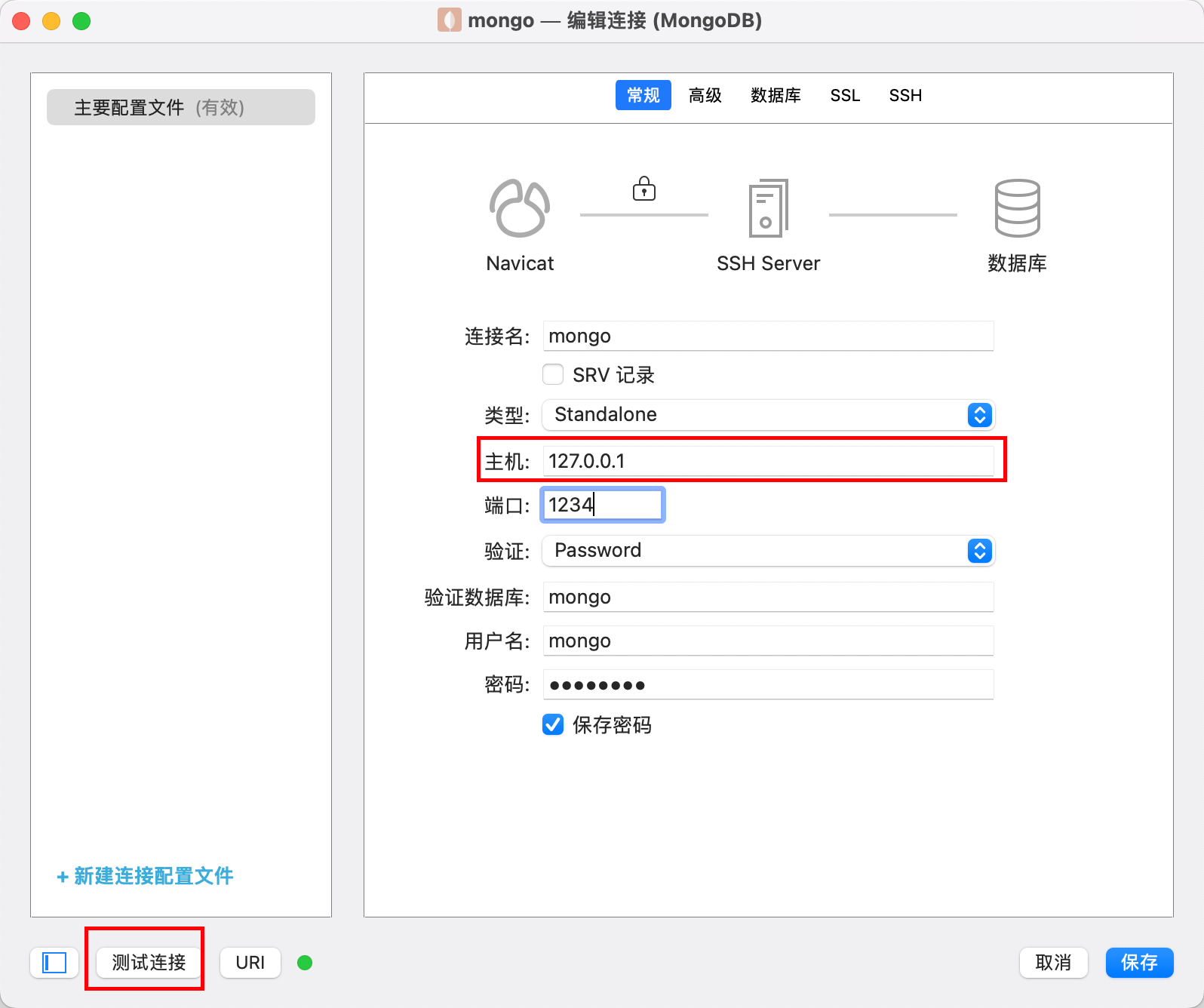The width and height of the screenshot is (1204, 1008).
Task: Click the Navicat logo icon
Action: tap(520, 208)
